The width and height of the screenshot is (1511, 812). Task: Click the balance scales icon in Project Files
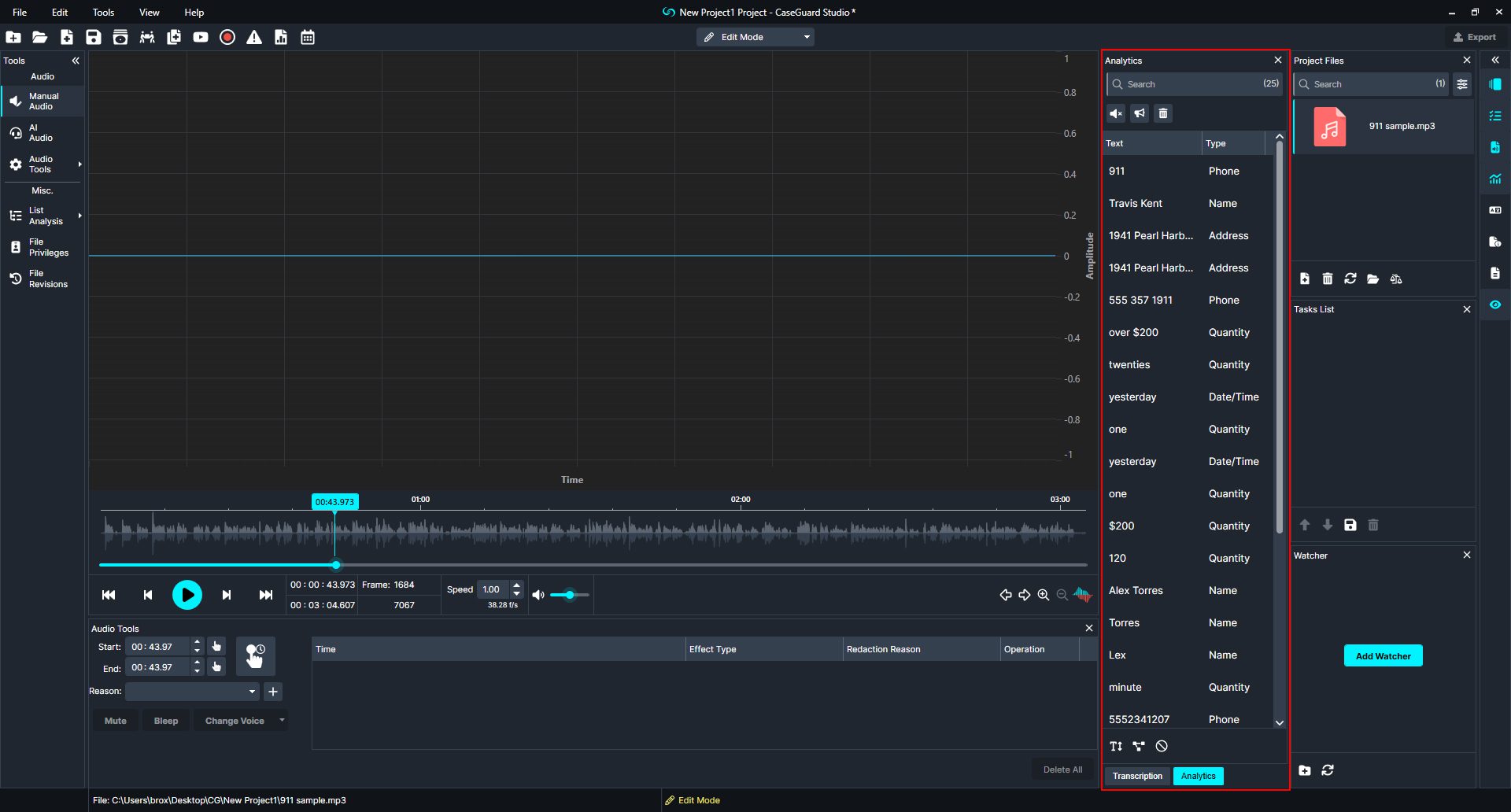tap(1396, 279)
